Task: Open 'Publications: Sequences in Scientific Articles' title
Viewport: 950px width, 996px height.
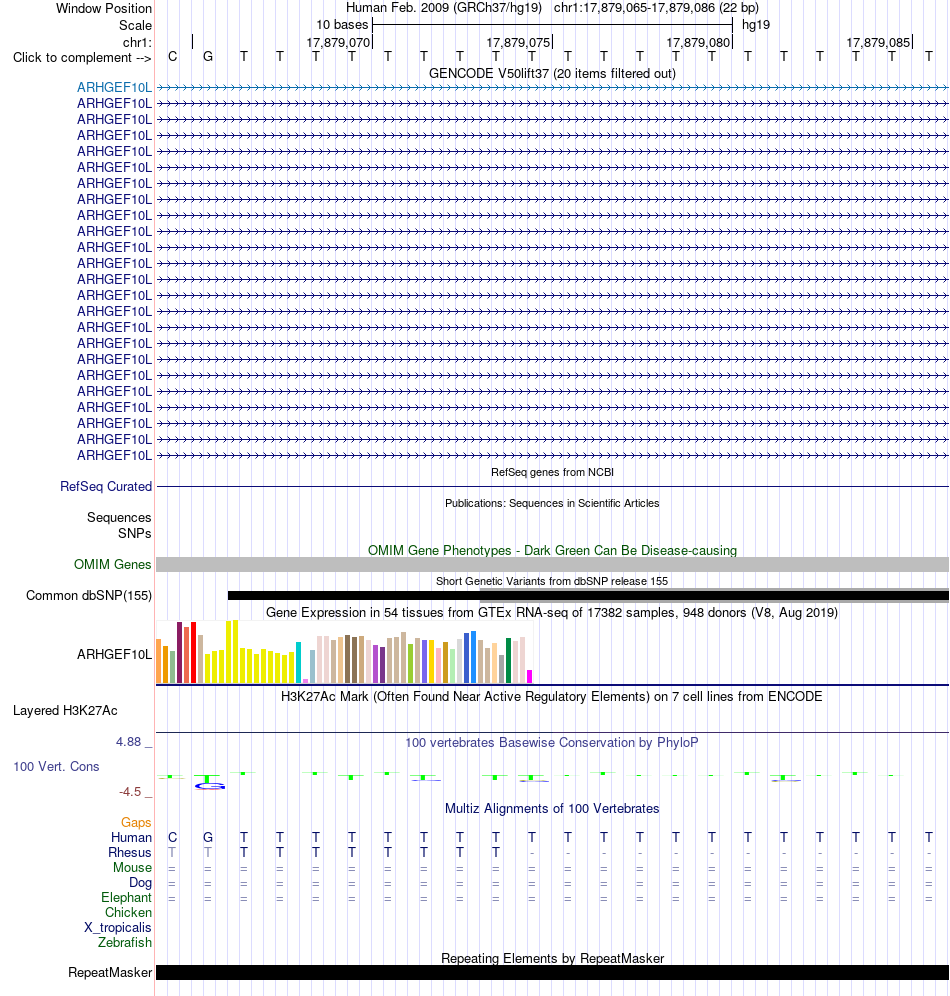Action: [552, 503]
